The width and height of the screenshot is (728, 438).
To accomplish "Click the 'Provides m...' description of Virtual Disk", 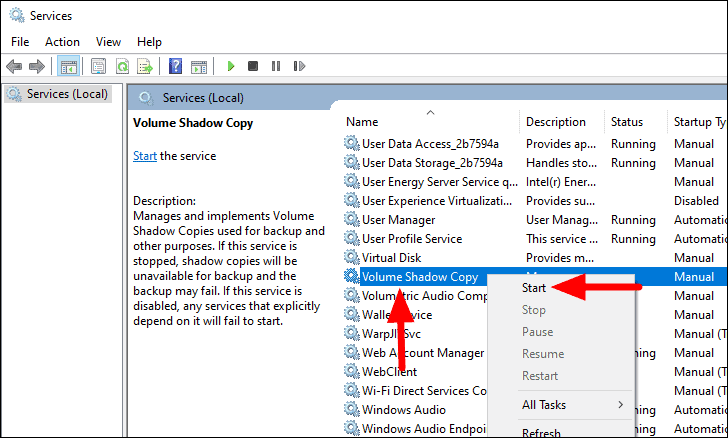I will [x=560, y=258].
